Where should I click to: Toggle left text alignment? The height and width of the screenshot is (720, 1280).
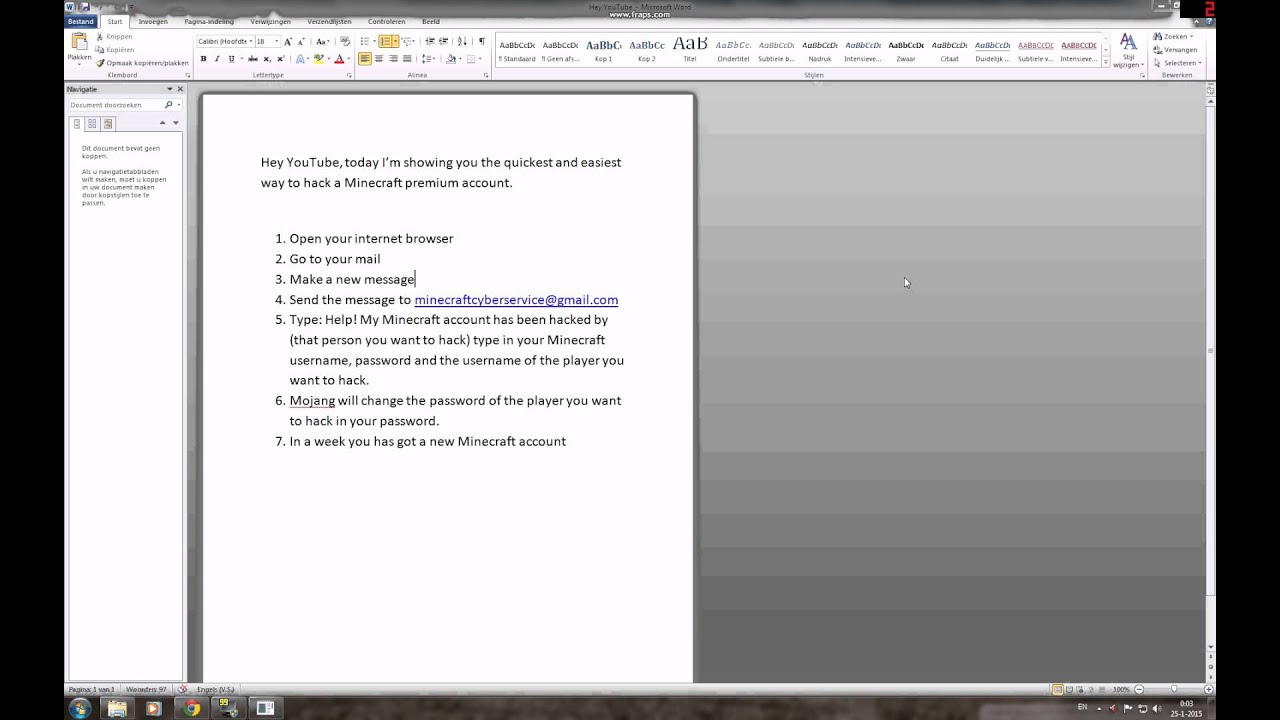(365, 59)
